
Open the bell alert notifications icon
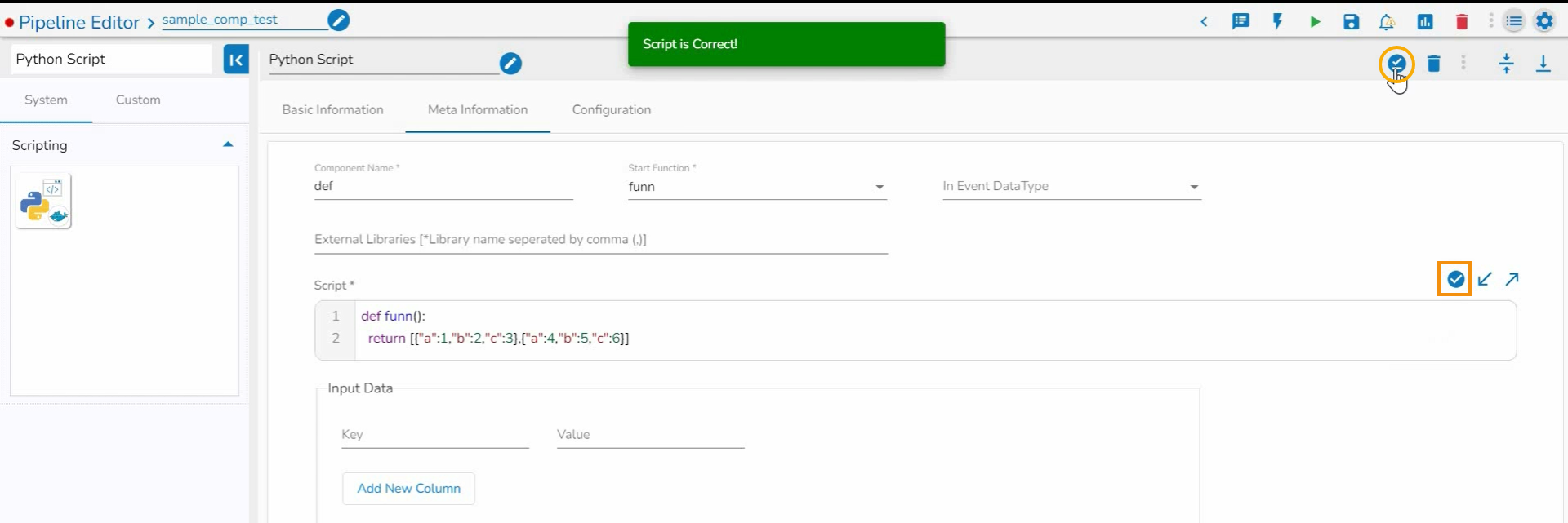pyautogui.click(x=1387, y=22)
